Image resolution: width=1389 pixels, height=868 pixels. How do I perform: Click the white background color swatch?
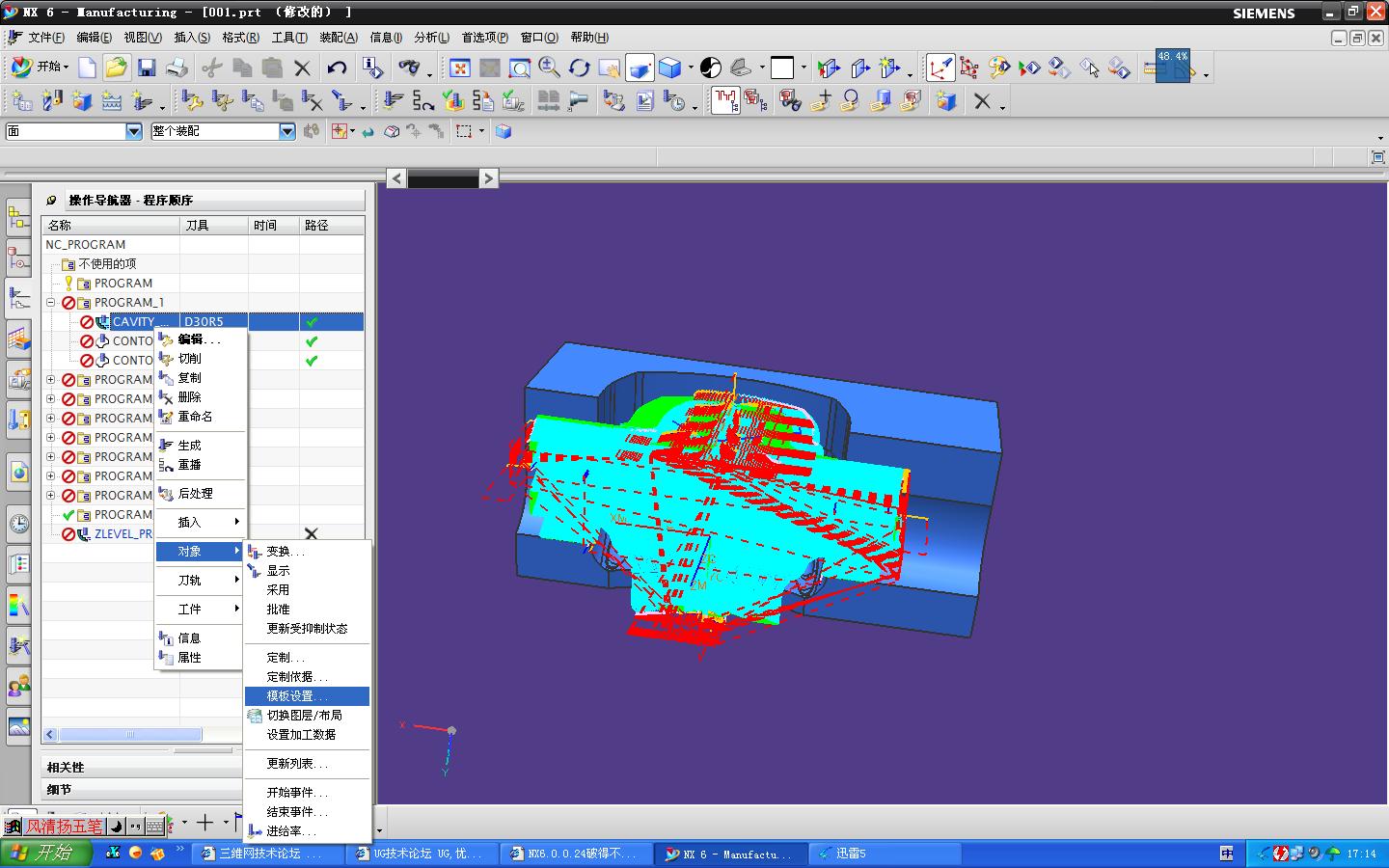point(782,68)
